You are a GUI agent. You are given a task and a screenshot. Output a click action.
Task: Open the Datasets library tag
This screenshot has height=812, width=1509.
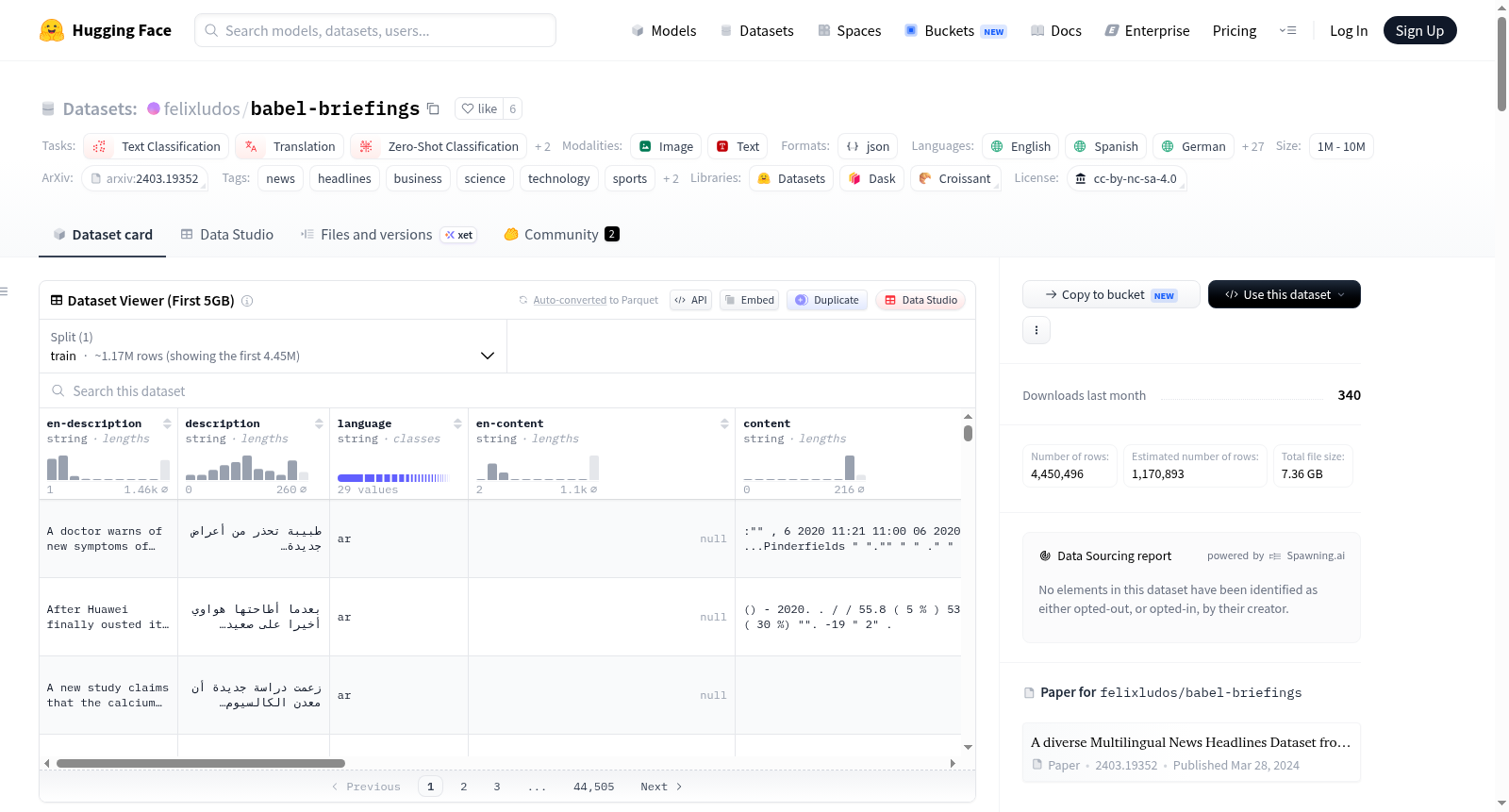point(791,178)
